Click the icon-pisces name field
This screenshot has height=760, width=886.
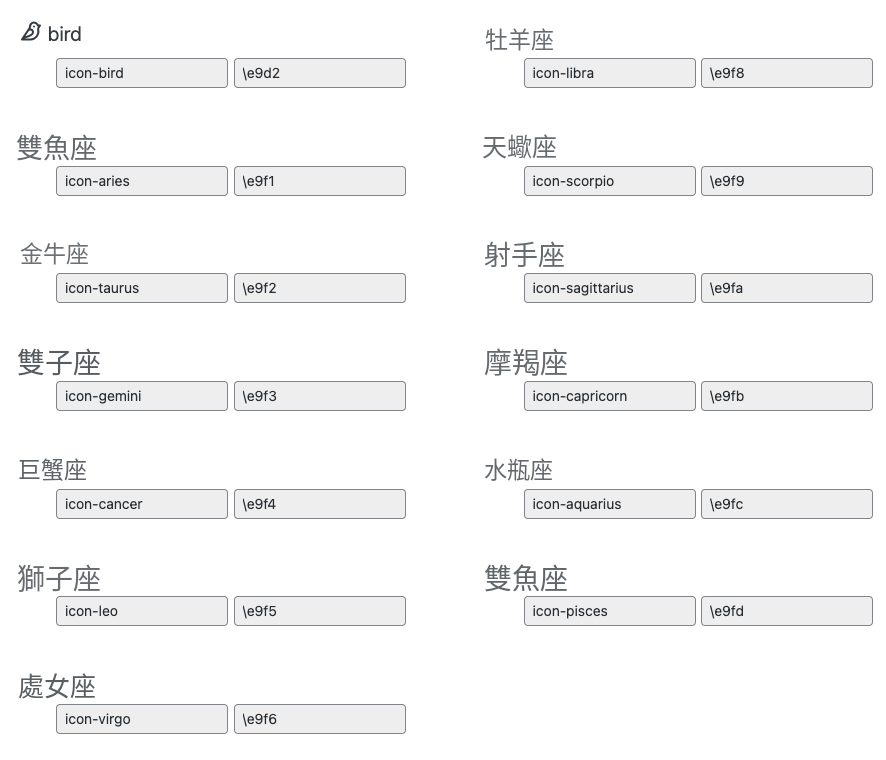[610, 611]
